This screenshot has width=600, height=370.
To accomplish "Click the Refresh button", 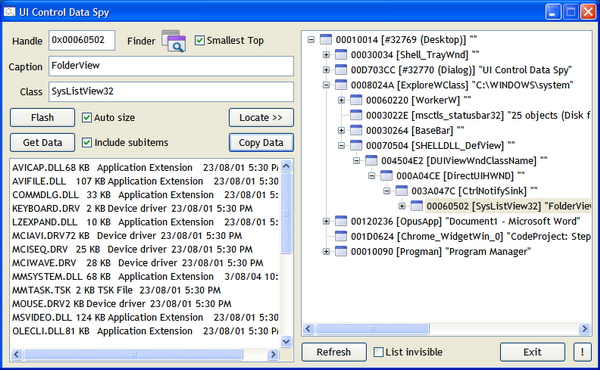I will 334,352.
